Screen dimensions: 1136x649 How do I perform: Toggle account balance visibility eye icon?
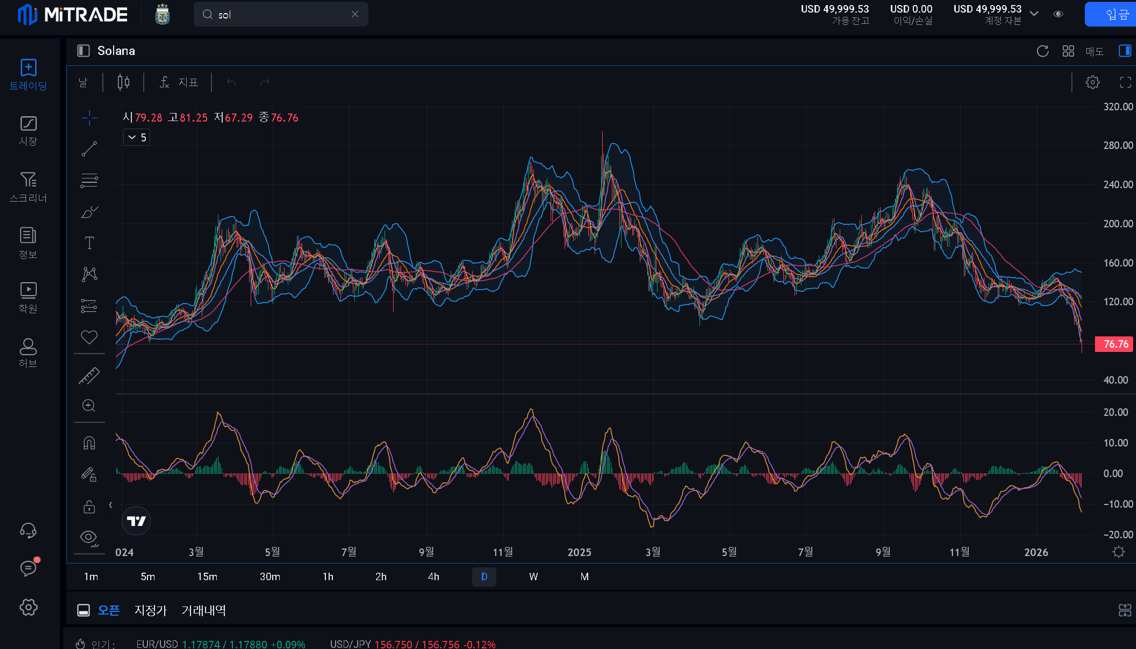tap(1058, 14)
